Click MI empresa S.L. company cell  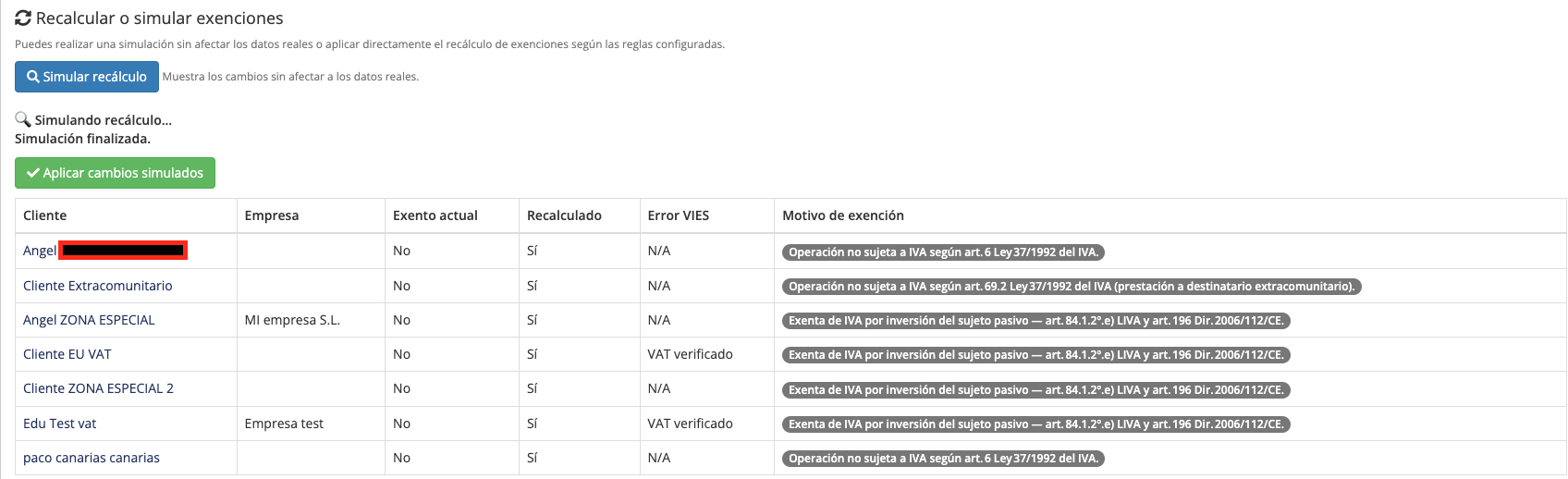pos(292,320)
